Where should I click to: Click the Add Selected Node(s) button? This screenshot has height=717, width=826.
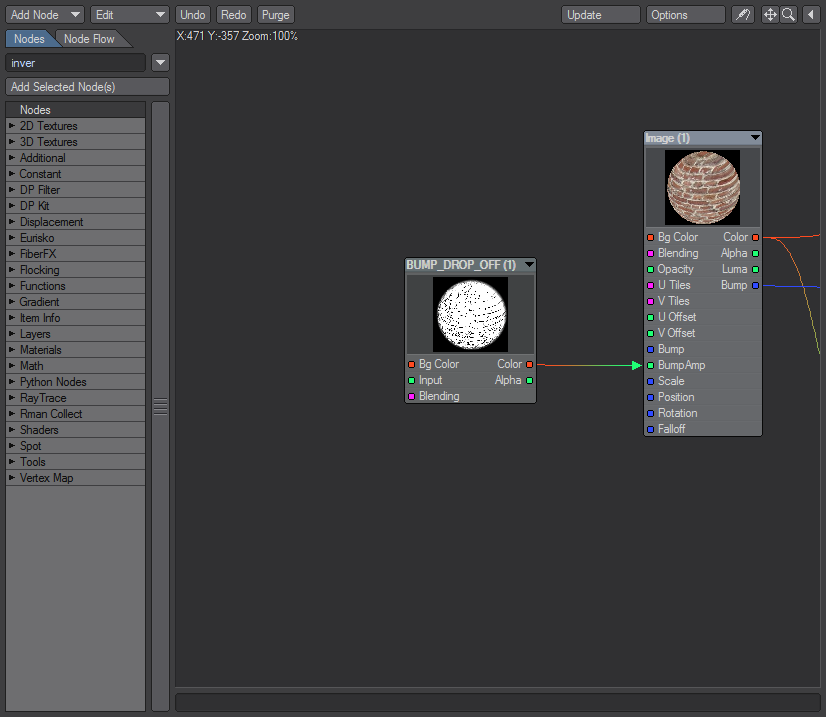click(87, 87)
